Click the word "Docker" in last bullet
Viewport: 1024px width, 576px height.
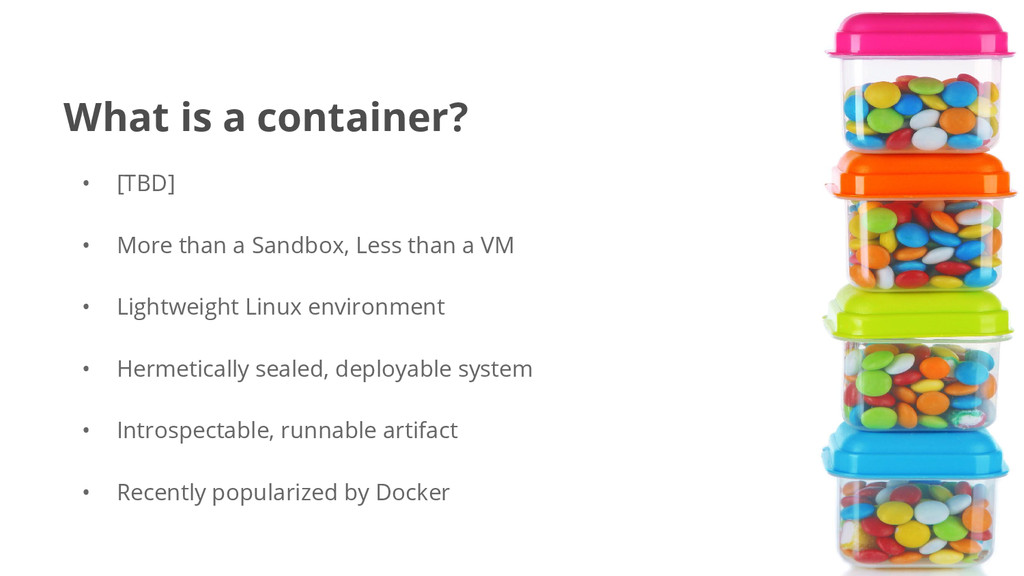pyautogui.click(x=413, y=492)
